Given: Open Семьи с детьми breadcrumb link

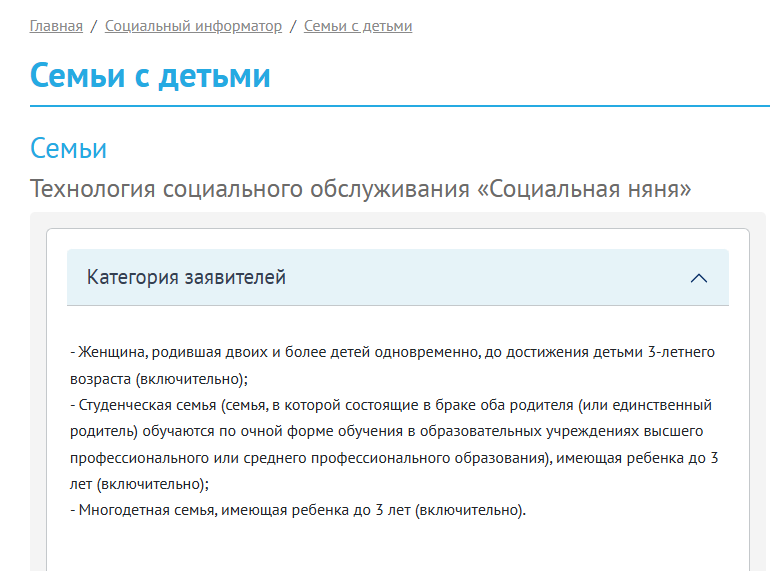Looking at the screenshot, I should [x=358, y=26].
